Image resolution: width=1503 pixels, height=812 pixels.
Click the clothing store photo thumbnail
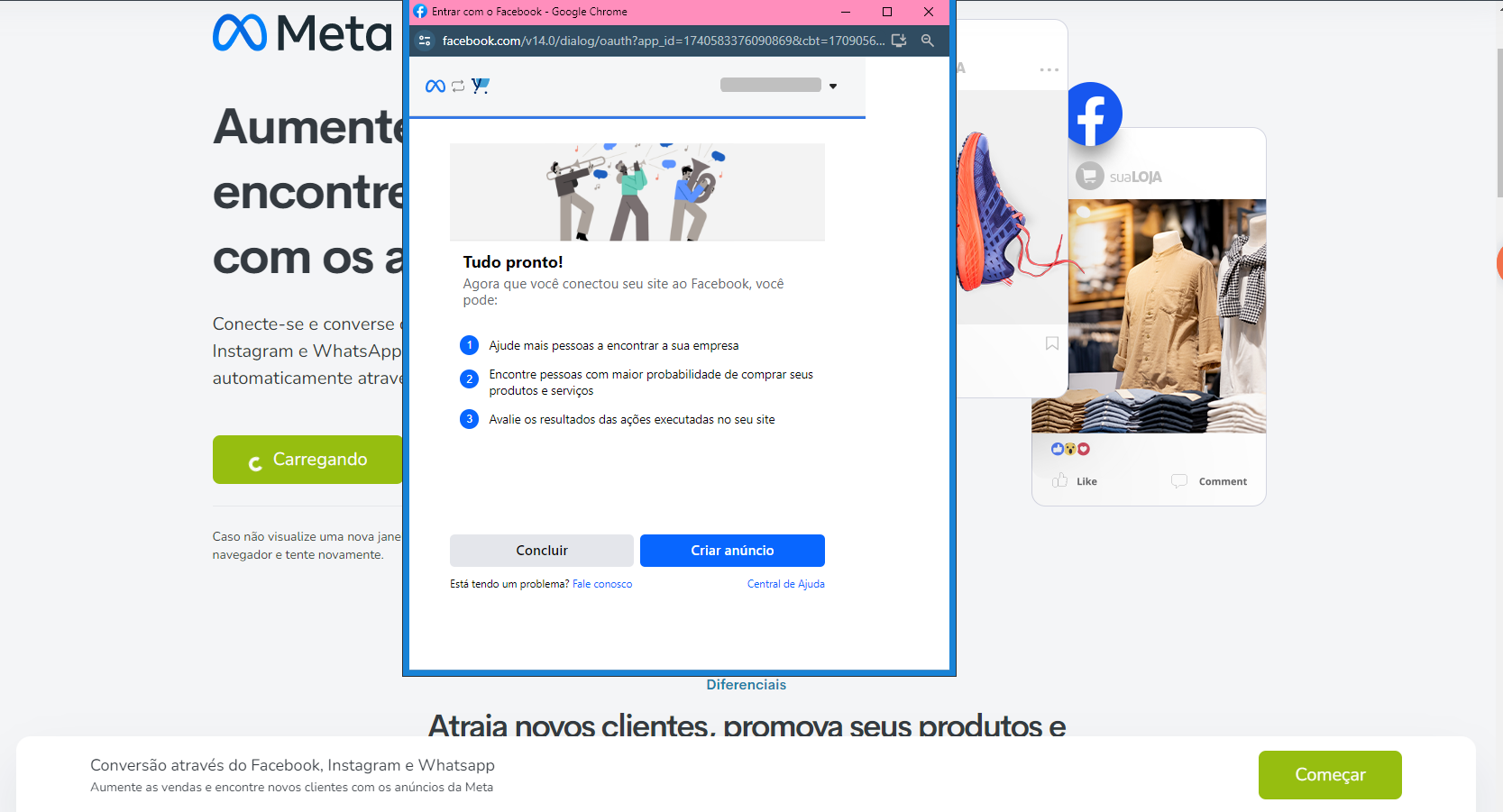1167,316
